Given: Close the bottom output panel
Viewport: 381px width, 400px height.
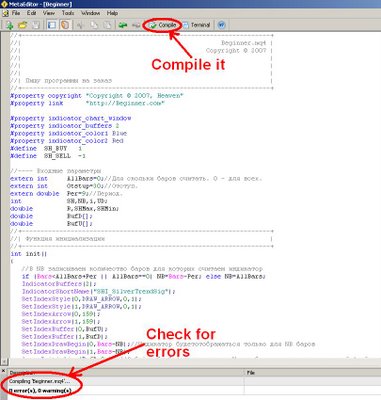Looking at the screenshot, I should click(3, 371).
